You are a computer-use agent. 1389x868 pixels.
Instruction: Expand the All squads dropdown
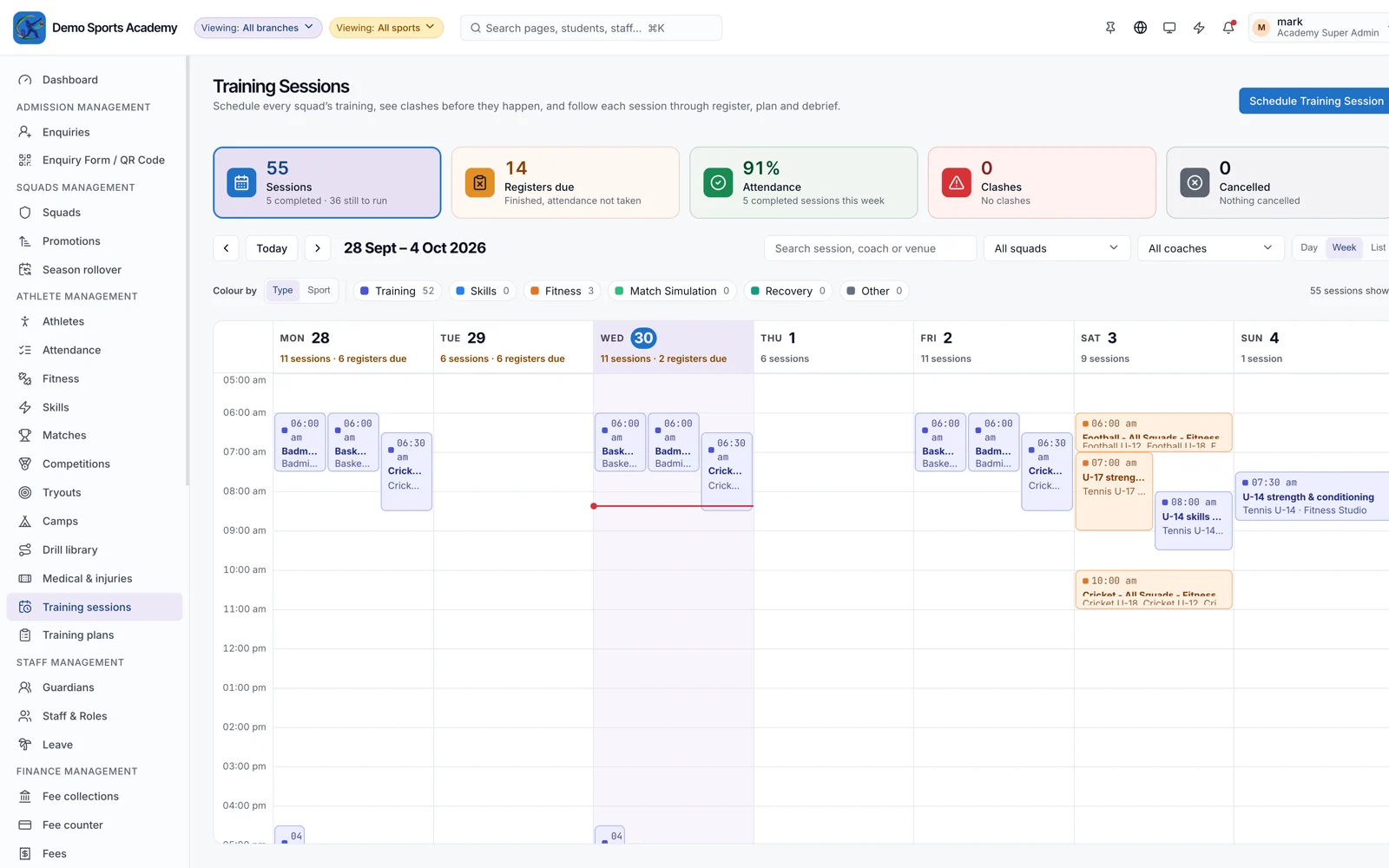(1057, 248)
